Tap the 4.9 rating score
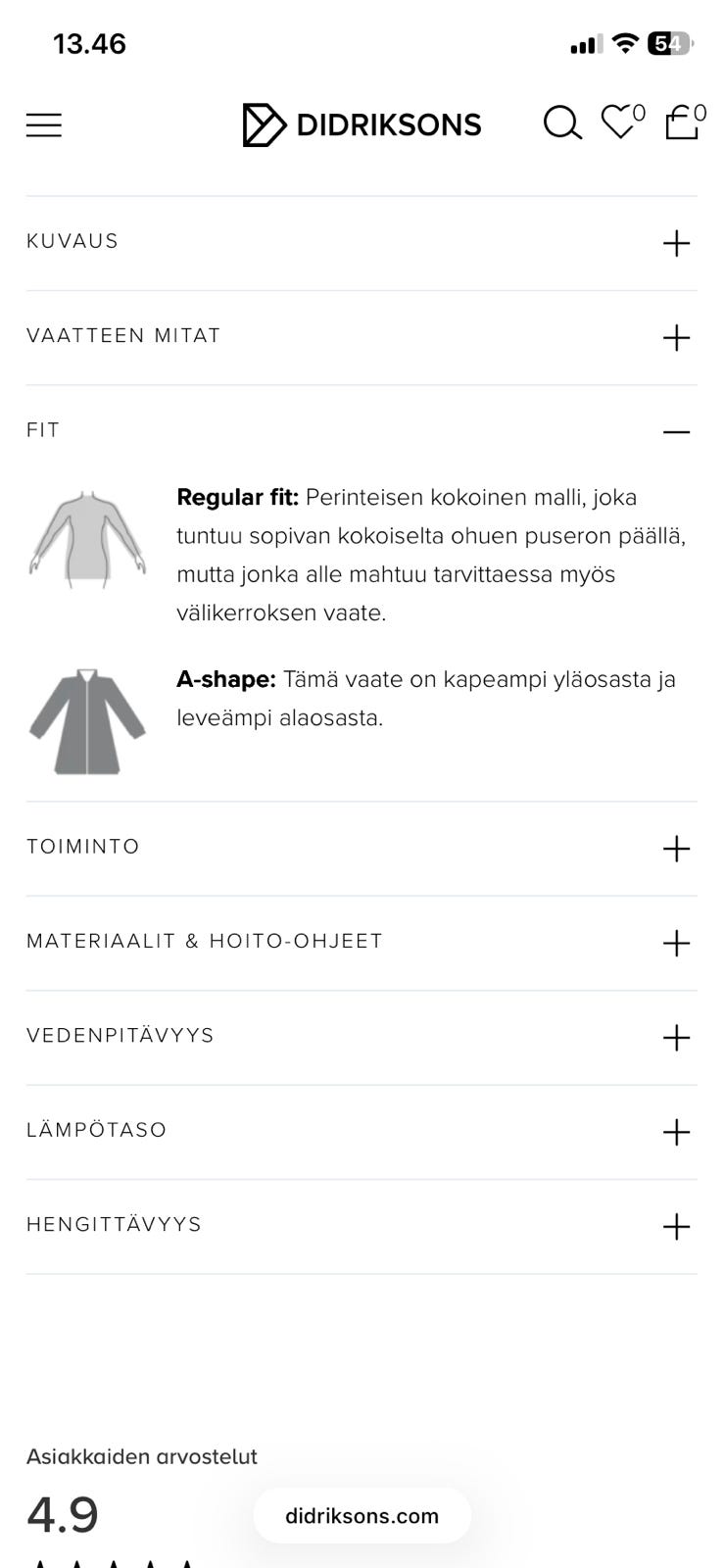724x1568 pixels. [63, 1515]
